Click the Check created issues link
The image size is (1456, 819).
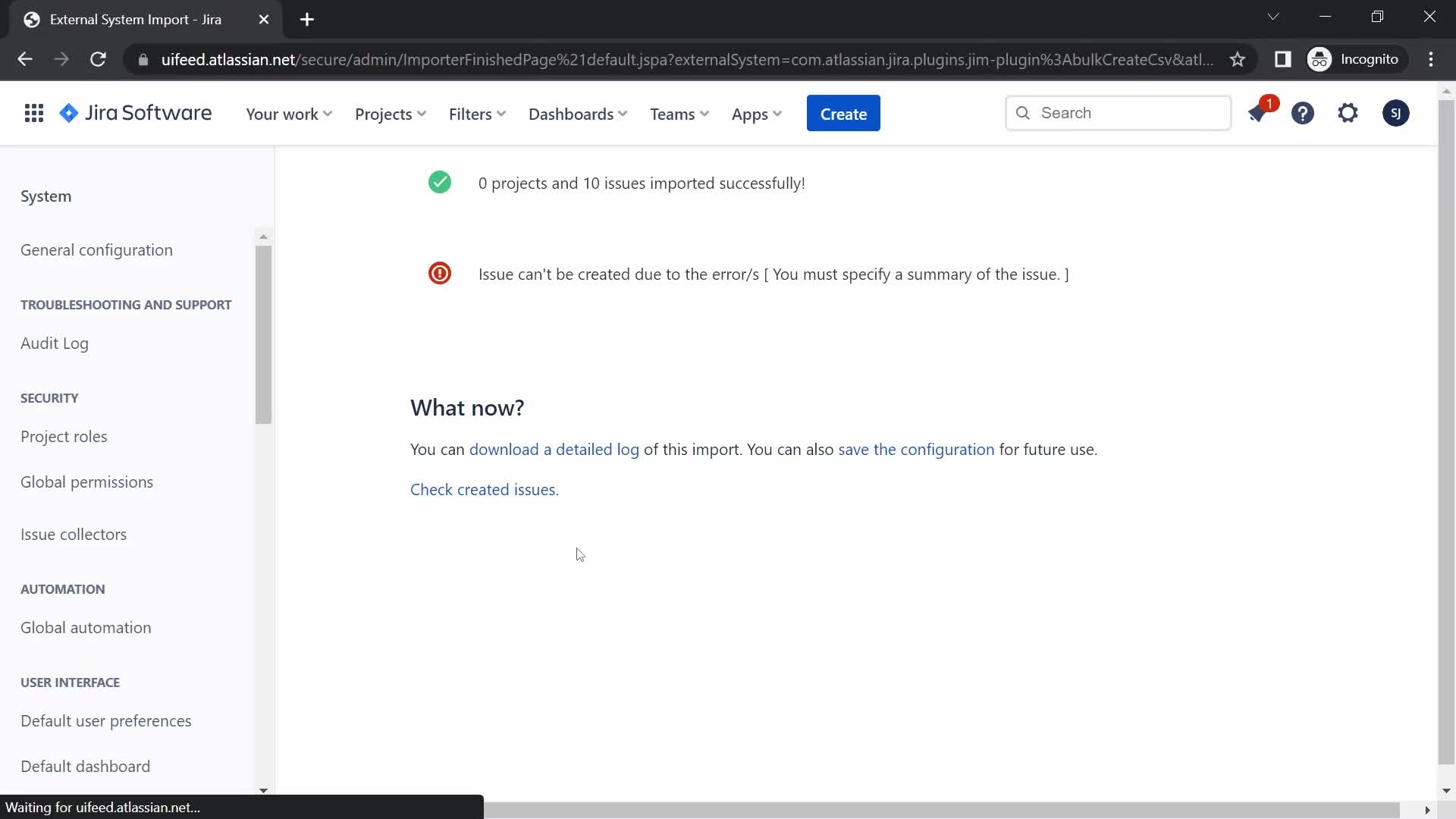483,489
